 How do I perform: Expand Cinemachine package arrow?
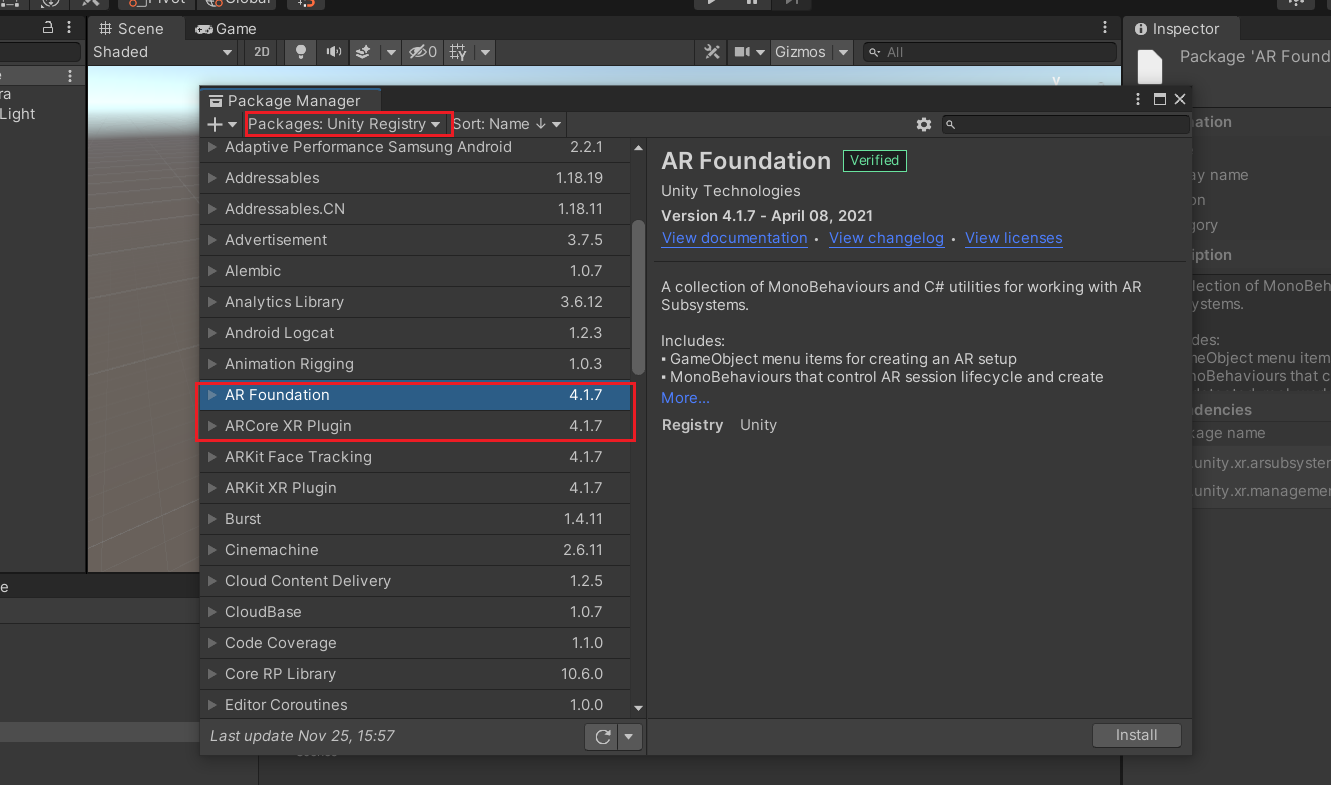(x=212, y=550)
